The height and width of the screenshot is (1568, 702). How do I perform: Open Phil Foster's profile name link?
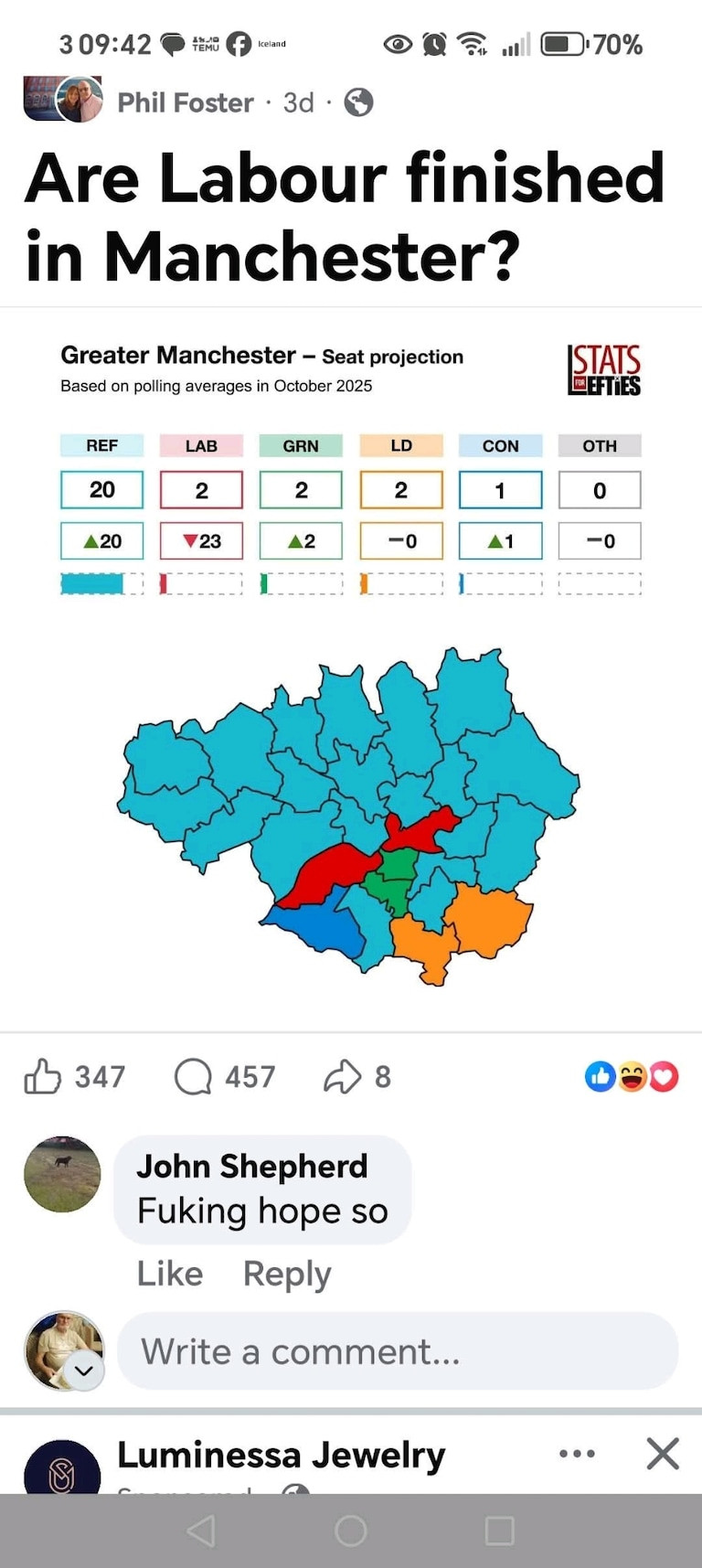click(186, 102)
